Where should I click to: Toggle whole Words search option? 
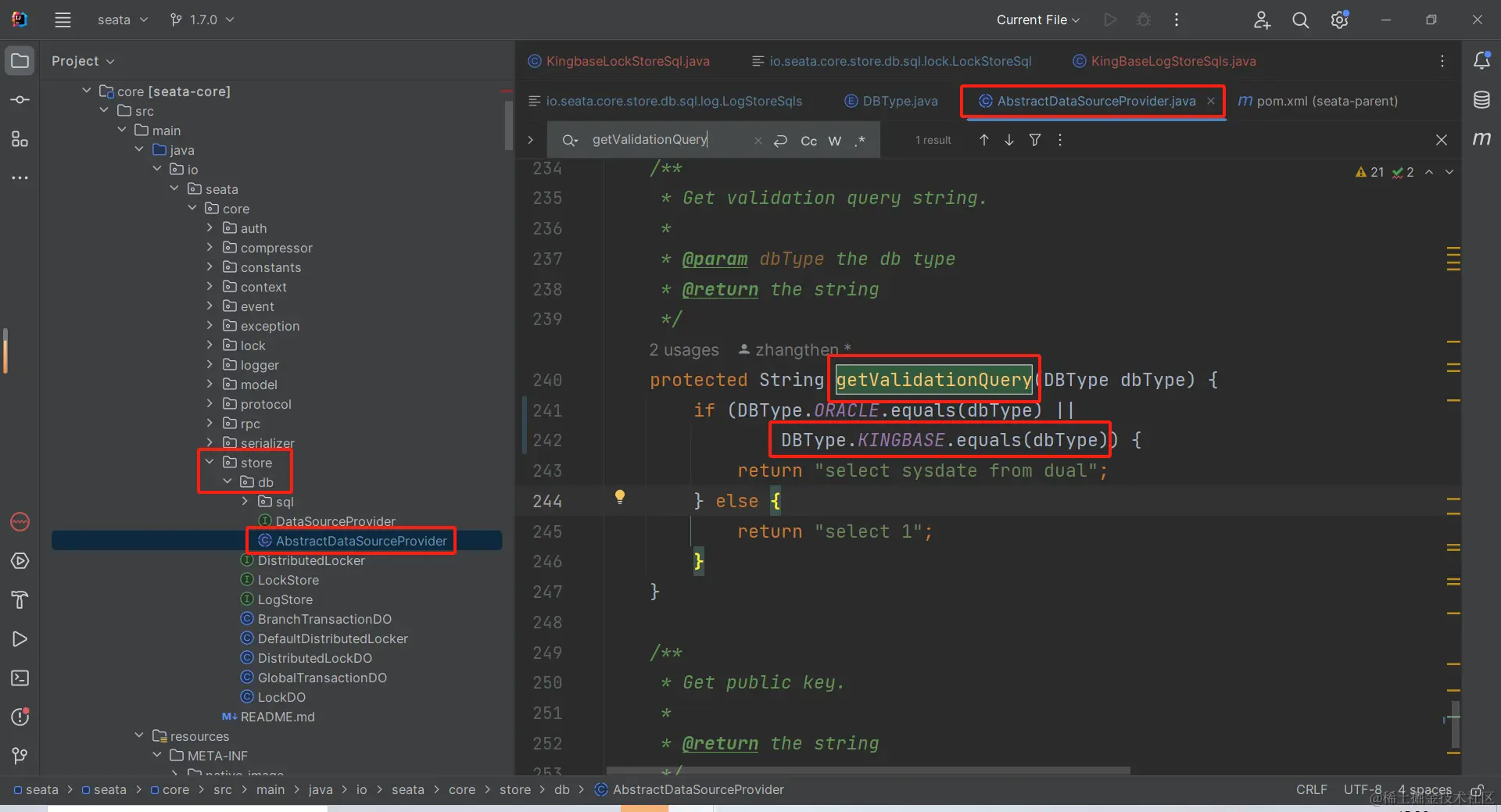pyautogui.click(x=835, y=141)
